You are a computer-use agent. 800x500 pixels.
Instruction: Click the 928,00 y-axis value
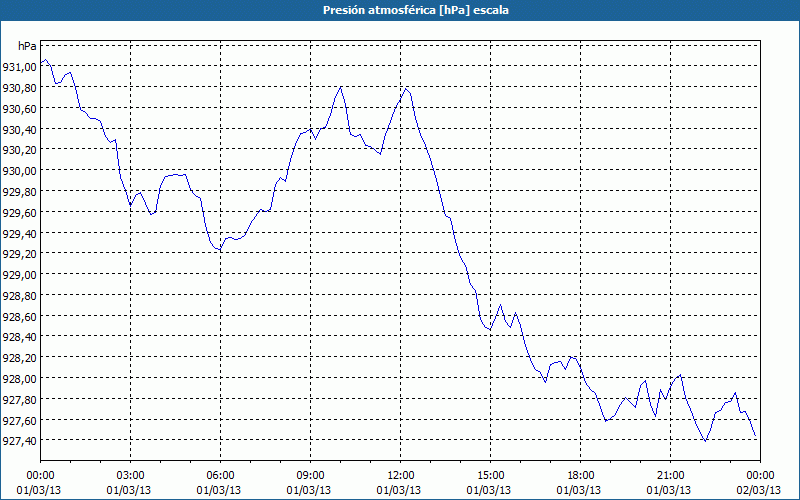[19, 378]
